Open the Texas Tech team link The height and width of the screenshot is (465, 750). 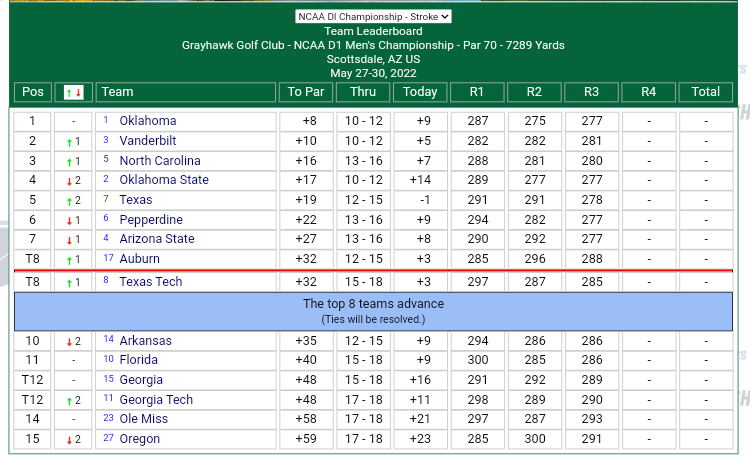pyautogui.click(x=151, y=282)
